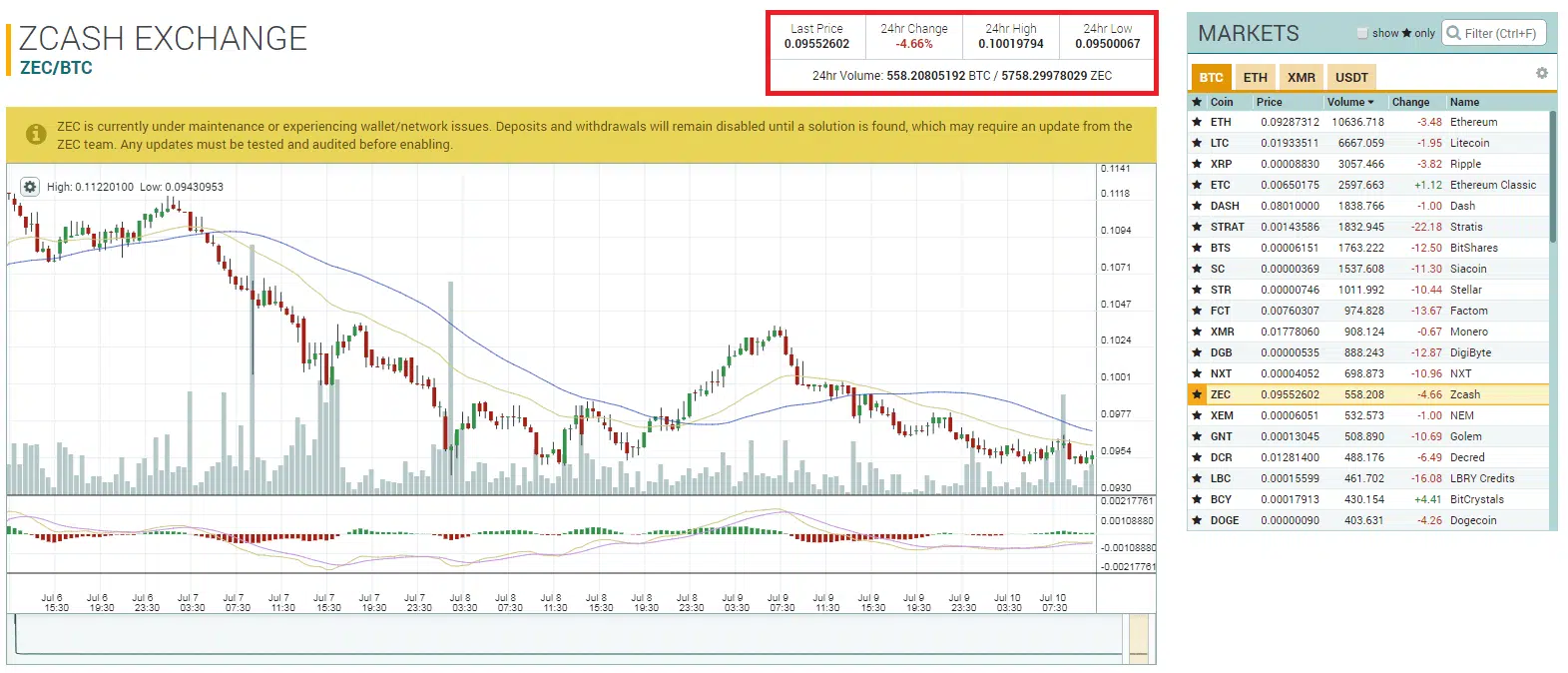Toggle favorite star for DCR

[1197, 457]
